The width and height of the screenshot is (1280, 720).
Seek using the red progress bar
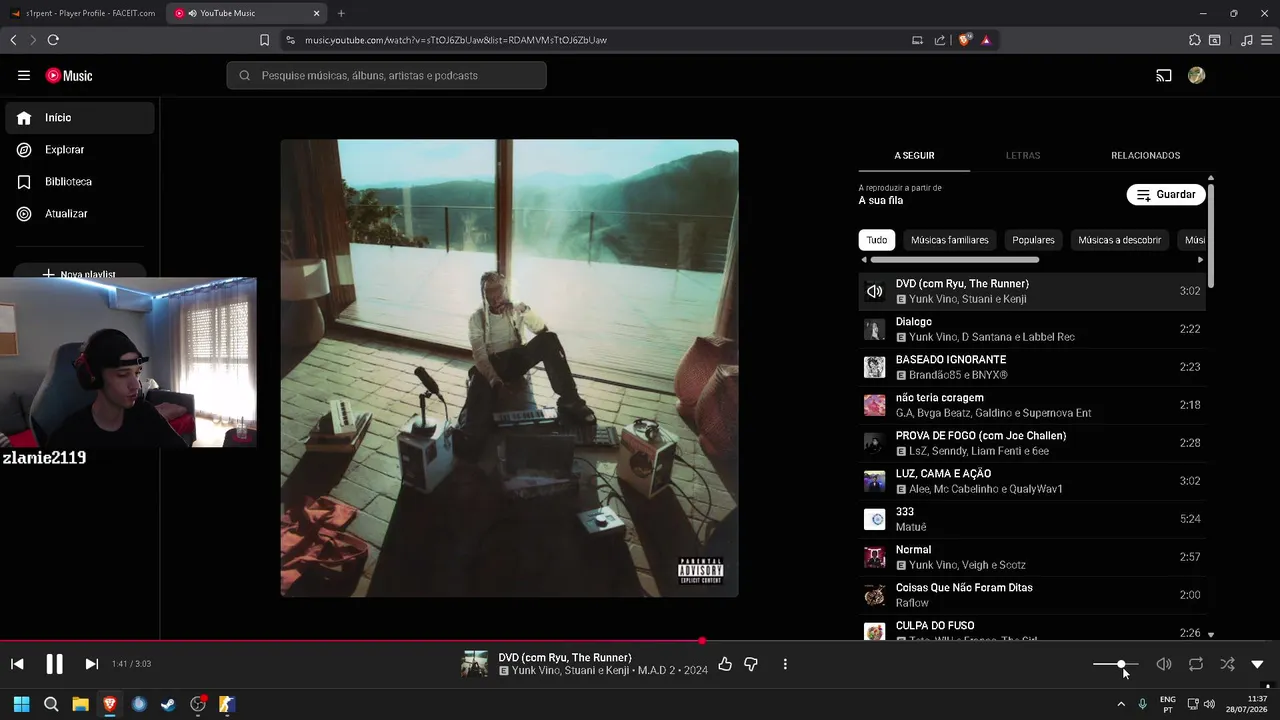pos(640,641)
